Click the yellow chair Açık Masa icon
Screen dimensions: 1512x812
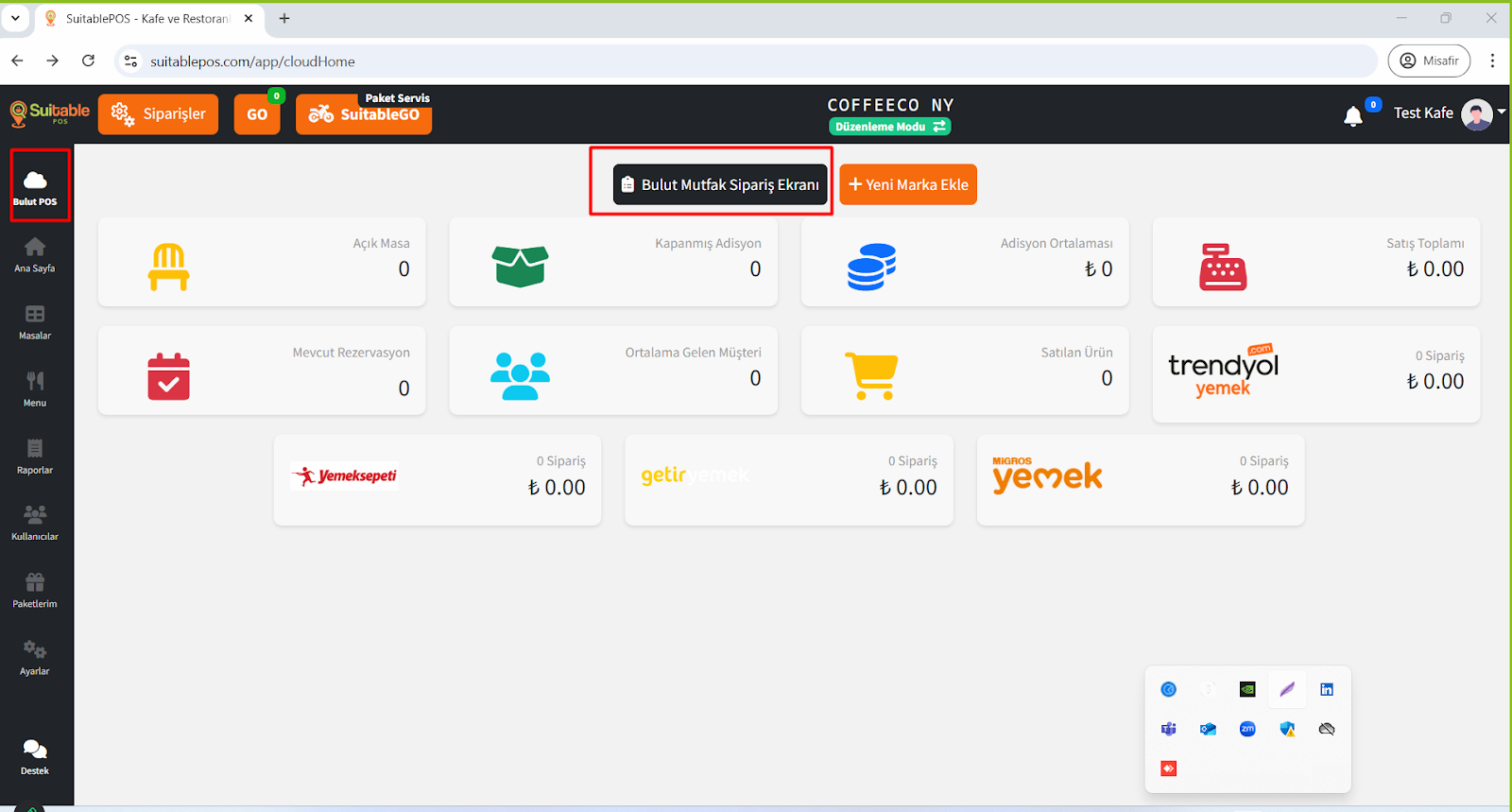click(168, 267)
